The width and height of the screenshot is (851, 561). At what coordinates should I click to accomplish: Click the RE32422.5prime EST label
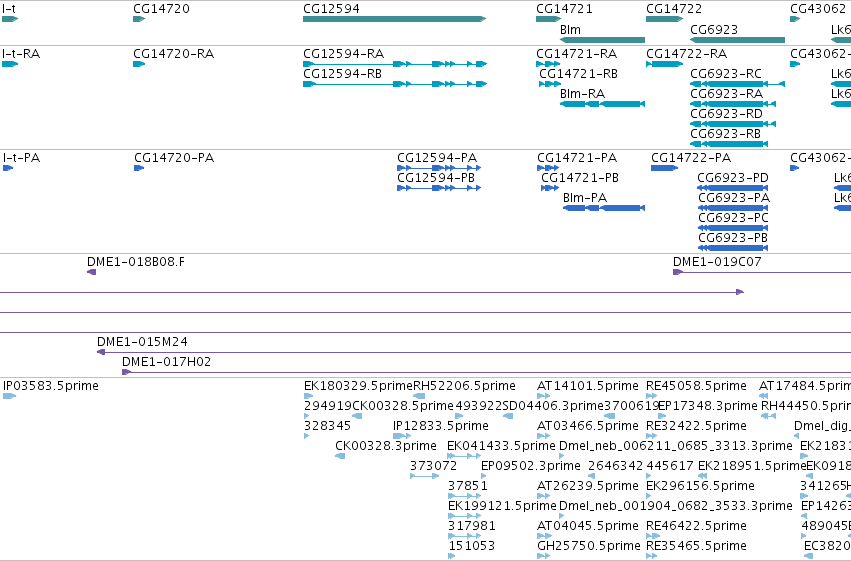click(x=696, y=426)
